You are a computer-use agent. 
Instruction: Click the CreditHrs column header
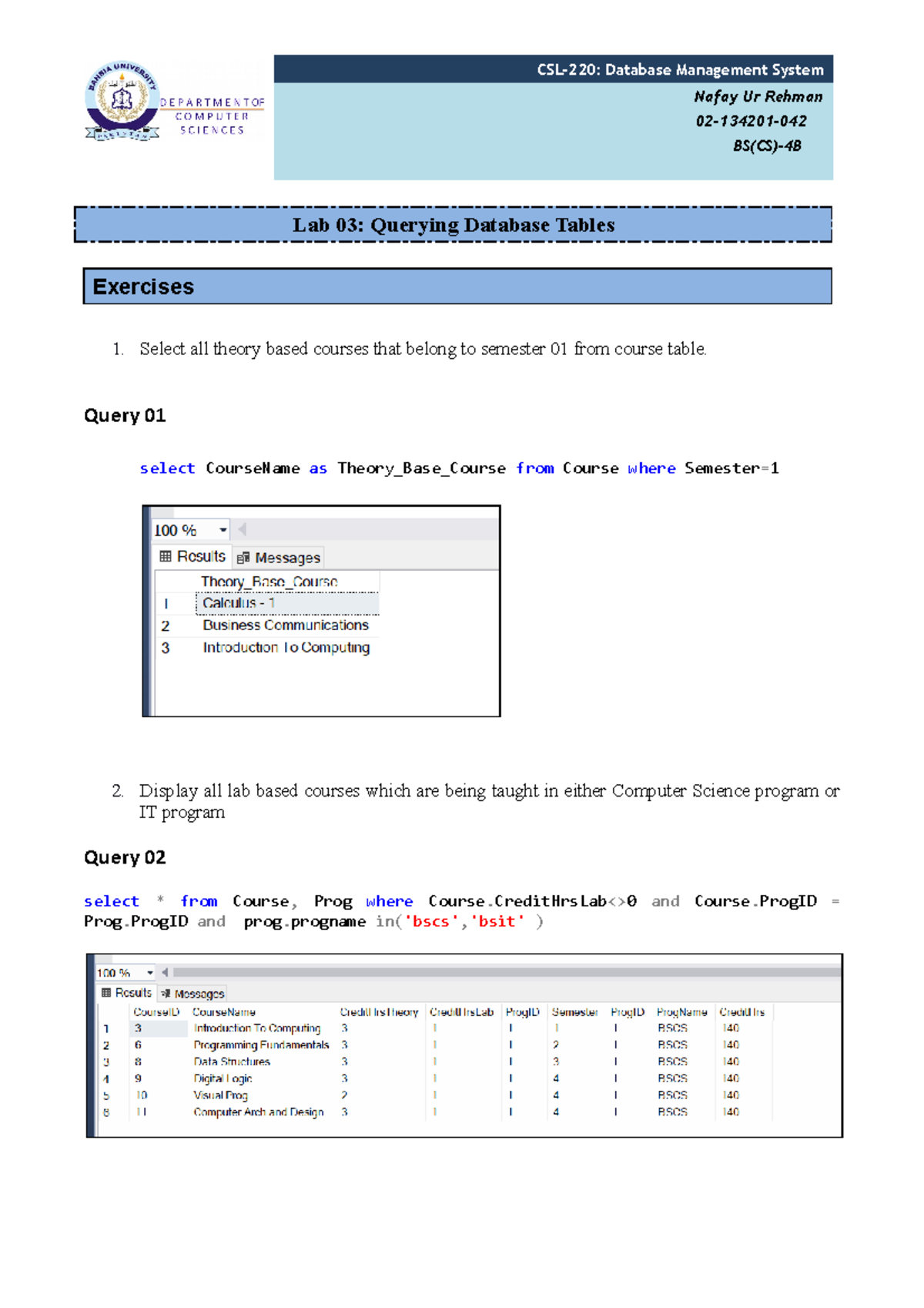click(742, 1012)
